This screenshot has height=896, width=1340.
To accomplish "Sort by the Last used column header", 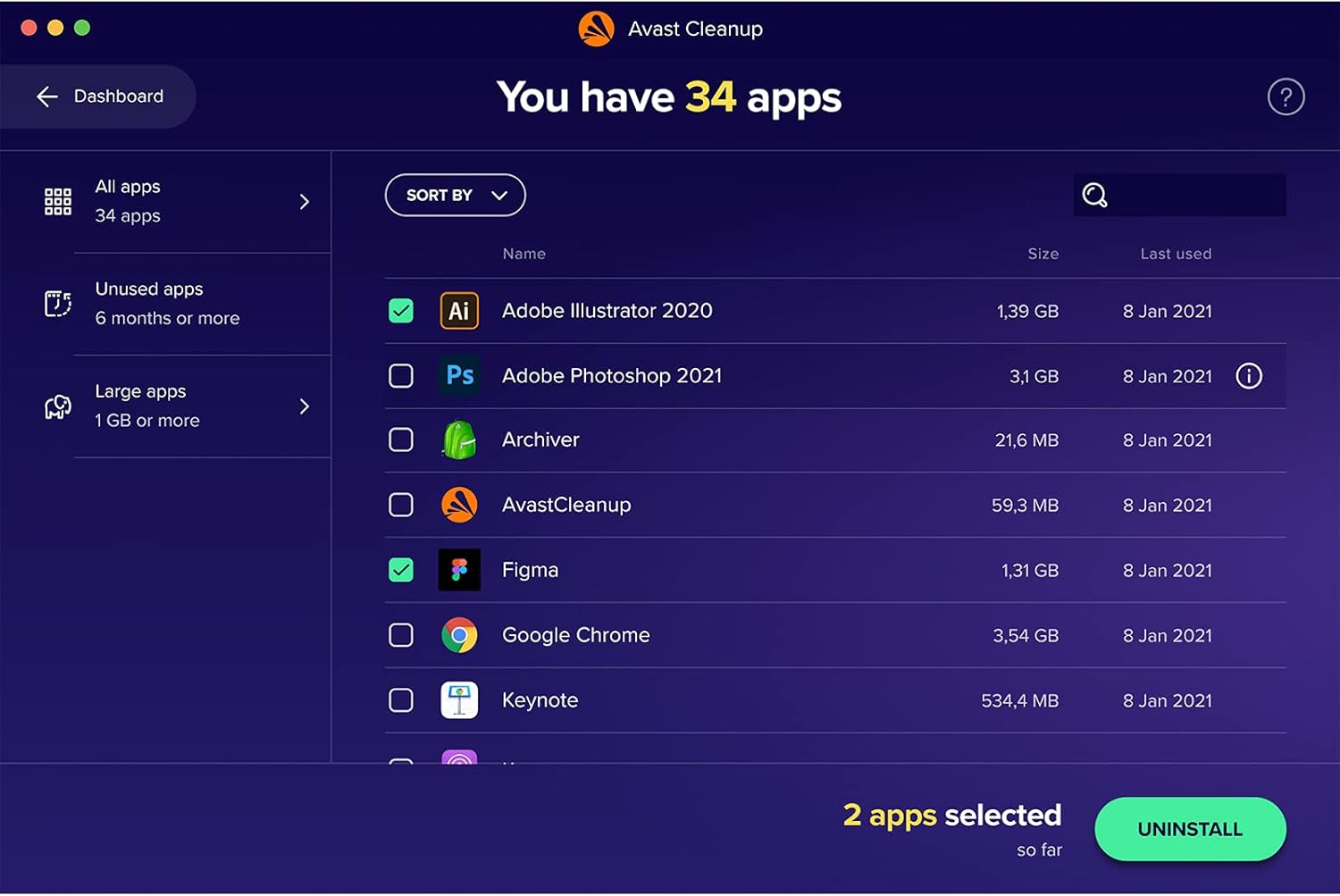I will pyautogui.click(x=1176, y=254).
